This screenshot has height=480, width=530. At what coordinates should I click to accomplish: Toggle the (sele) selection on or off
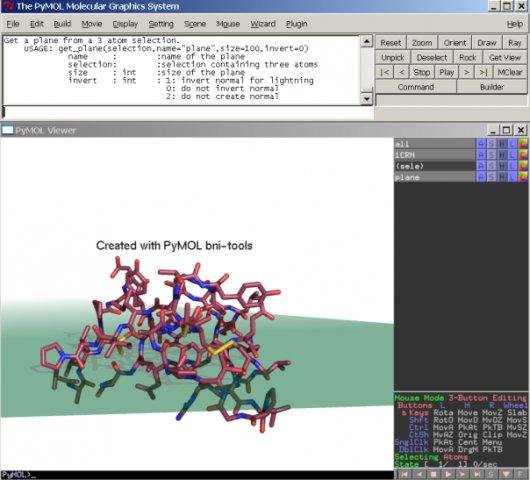[435, 166]
